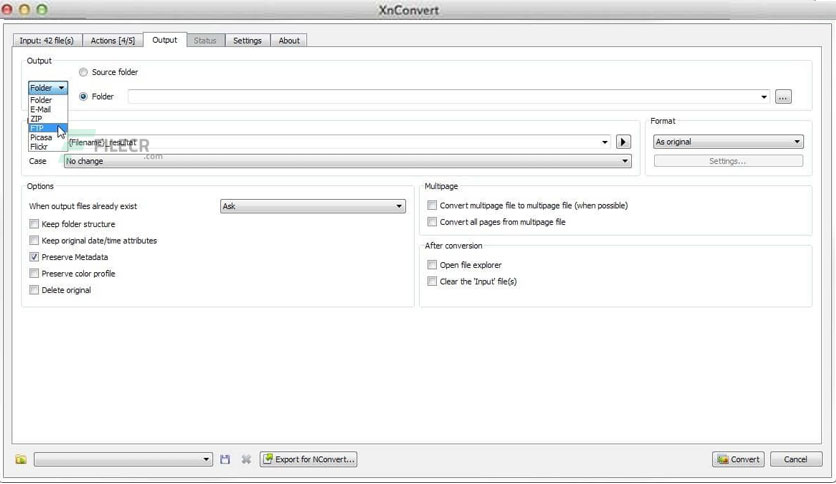Viewport: 836px width, 484px height.
Task: Choose Picasa in the output list
Action: tap(48, 138)
